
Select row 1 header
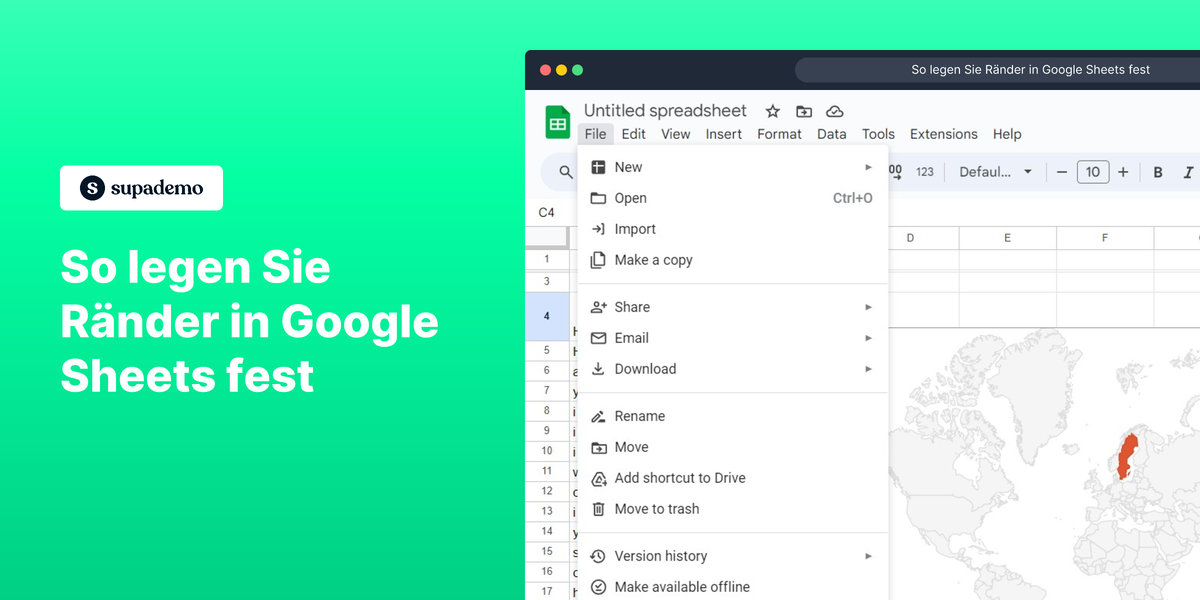[547, 259]
